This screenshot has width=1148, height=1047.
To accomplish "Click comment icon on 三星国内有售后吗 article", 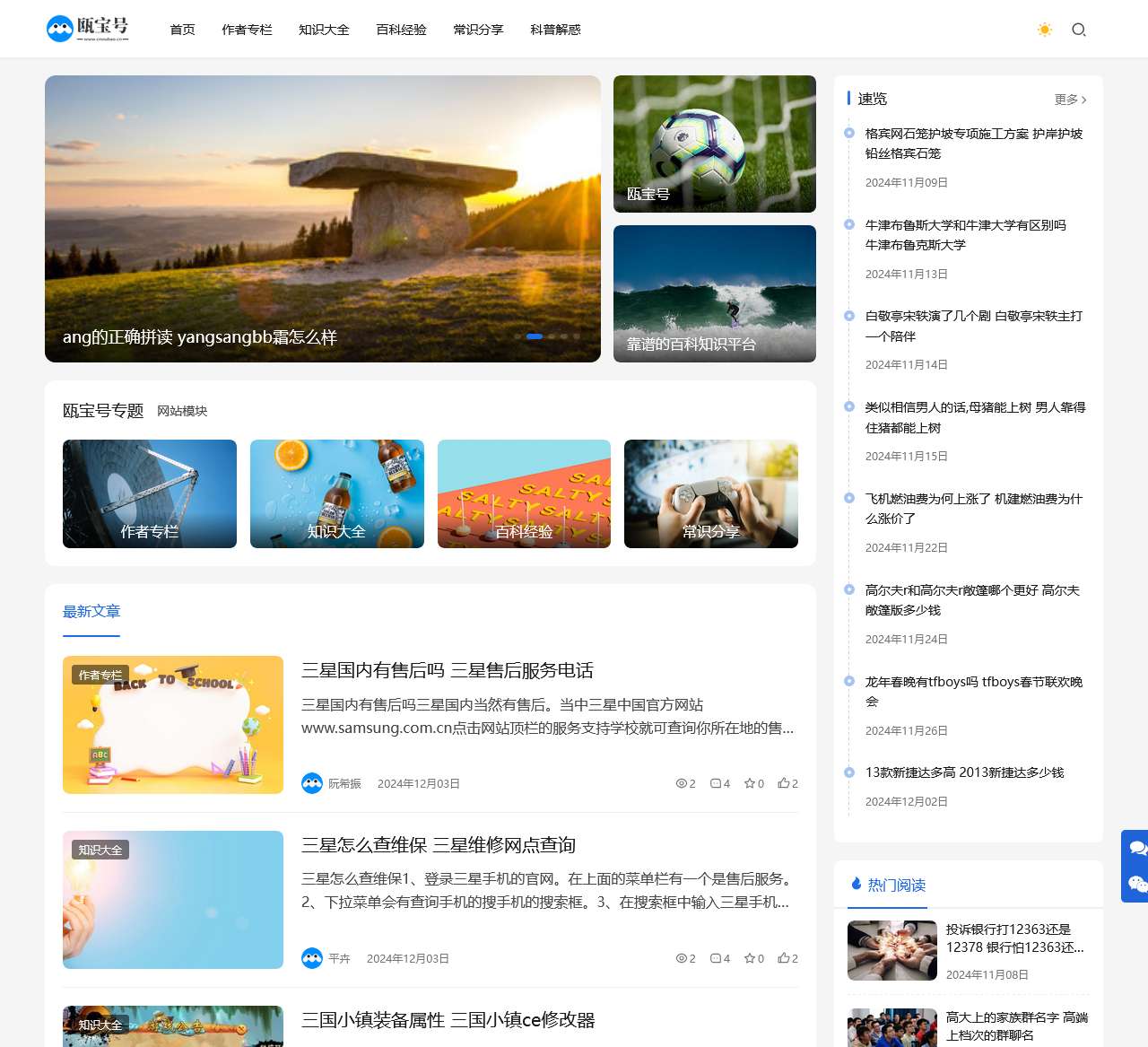I will pyautogui.click(x=716, y=783).
